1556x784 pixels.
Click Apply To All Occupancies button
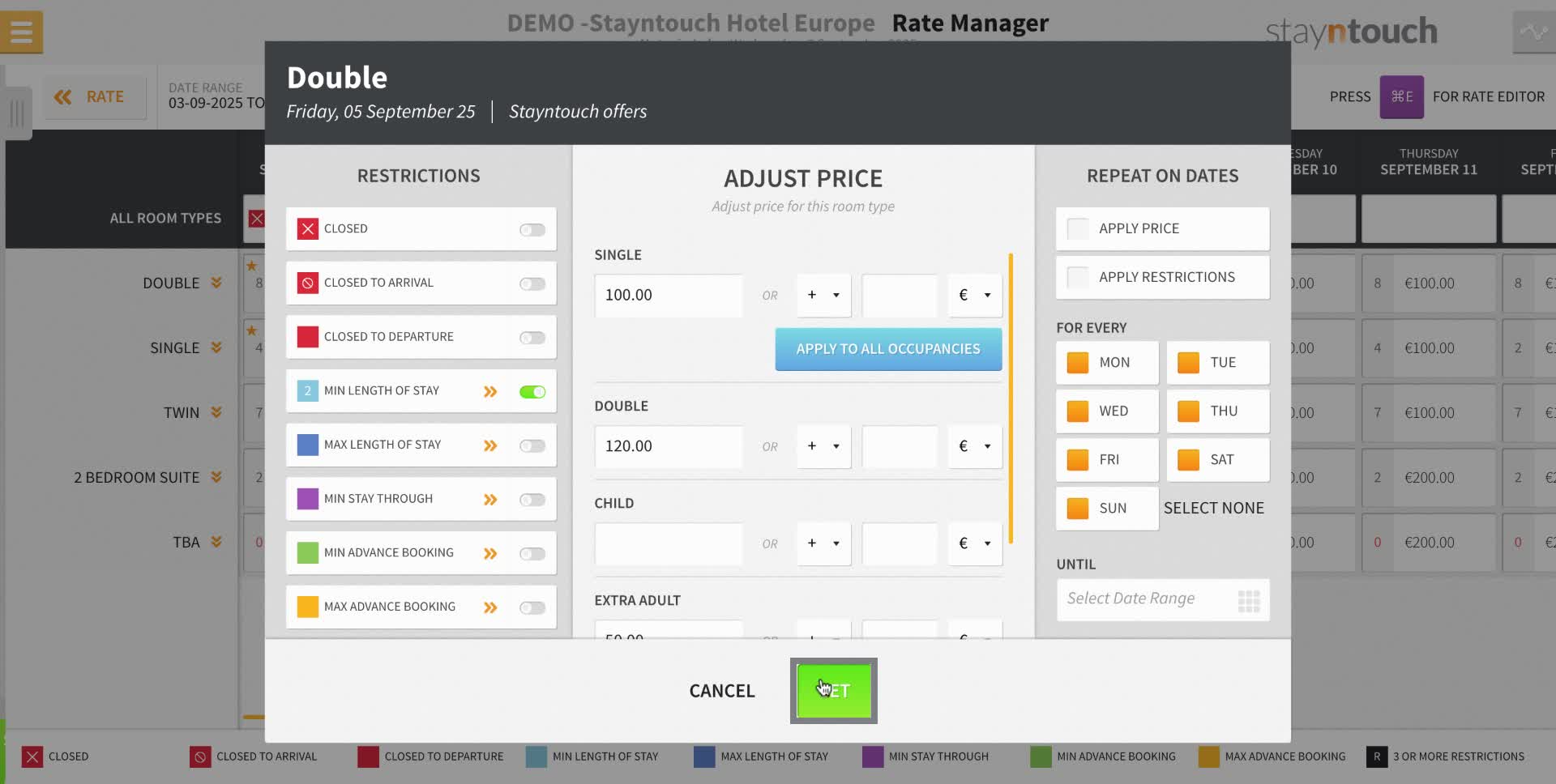coord(888,349)
